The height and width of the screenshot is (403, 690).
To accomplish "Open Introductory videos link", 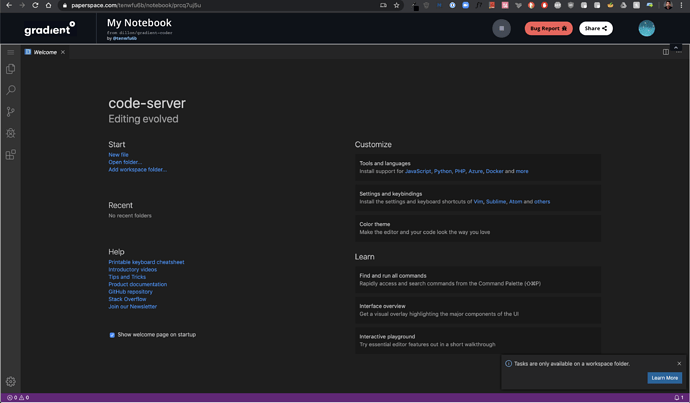I will (x=132, y=269).
